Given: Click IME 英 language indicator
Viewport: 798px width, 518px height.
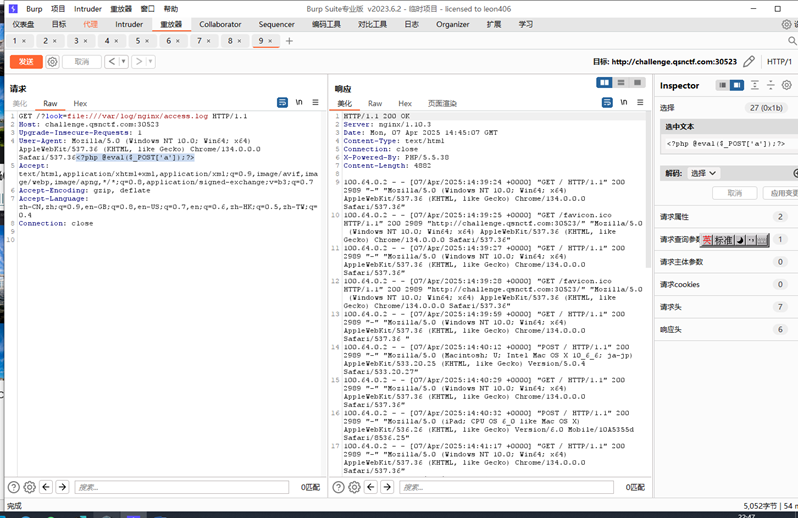Looking at the screenshot, I should tap(706, 240).
